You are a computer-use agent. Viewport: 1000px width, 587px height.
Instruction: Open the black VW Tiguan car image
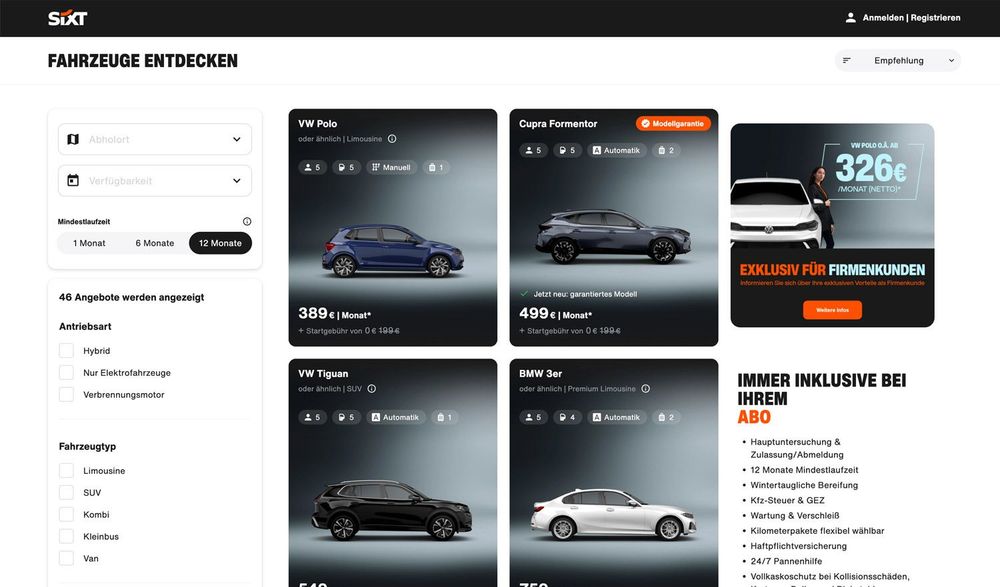(392, 510)
